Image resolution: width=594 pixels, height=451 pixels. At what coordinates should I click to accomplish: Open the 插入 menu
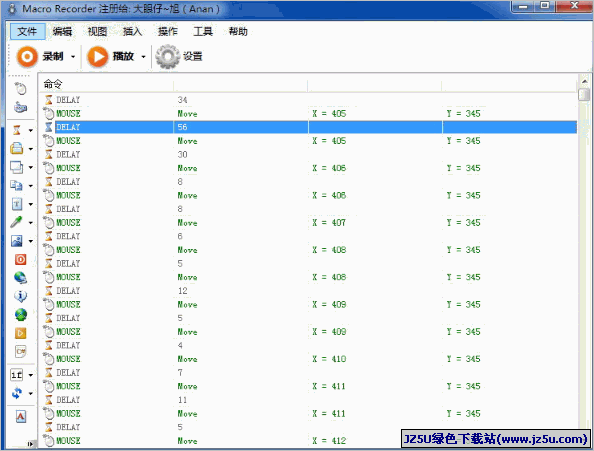[133, 31]
